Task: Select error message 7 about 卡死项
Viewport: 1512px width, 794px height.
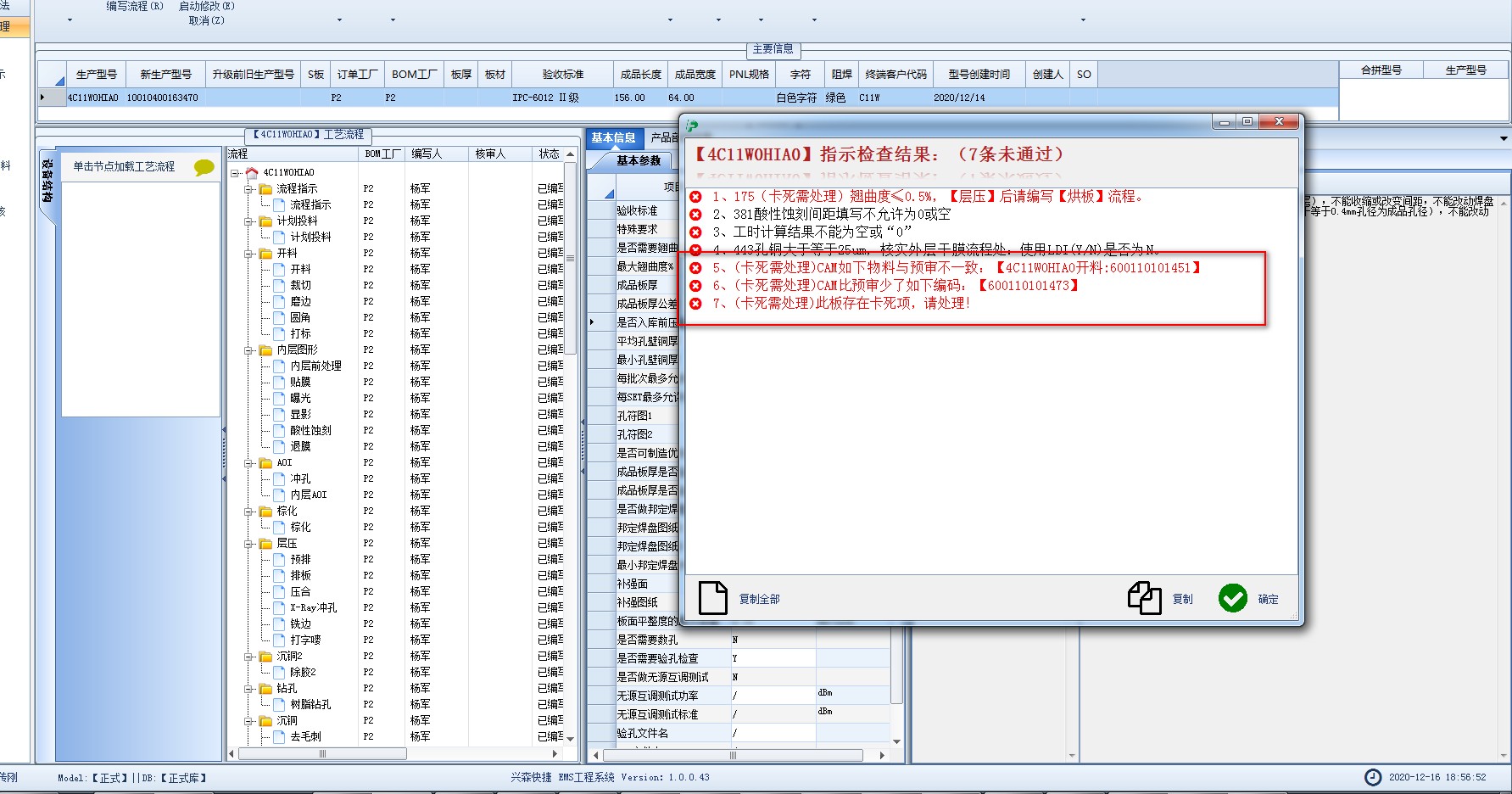Action: pyautogui.click(x=840, y=303)
